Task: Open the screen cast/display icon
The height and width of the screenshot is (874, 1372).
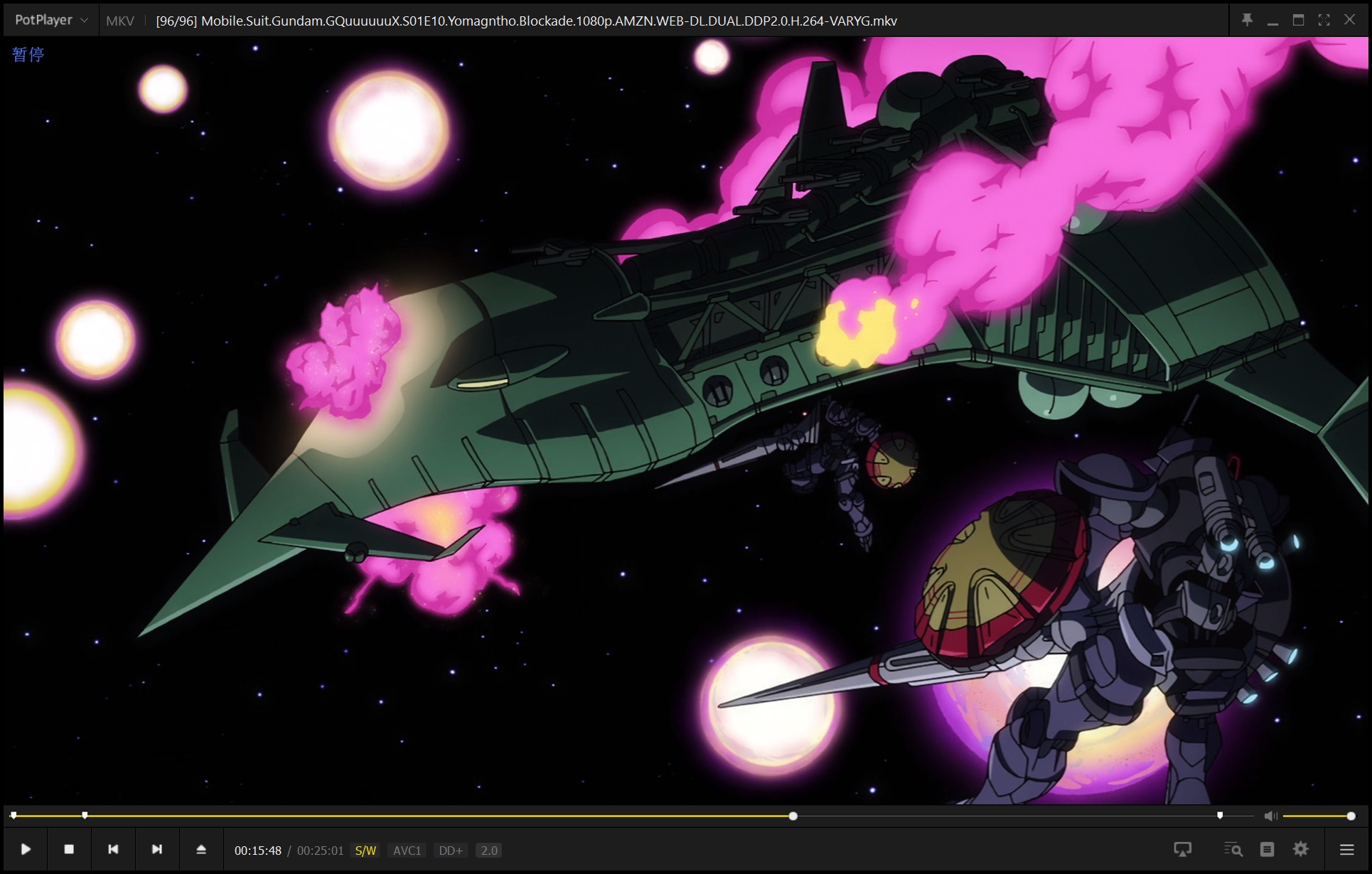Action: (1183, 849)
